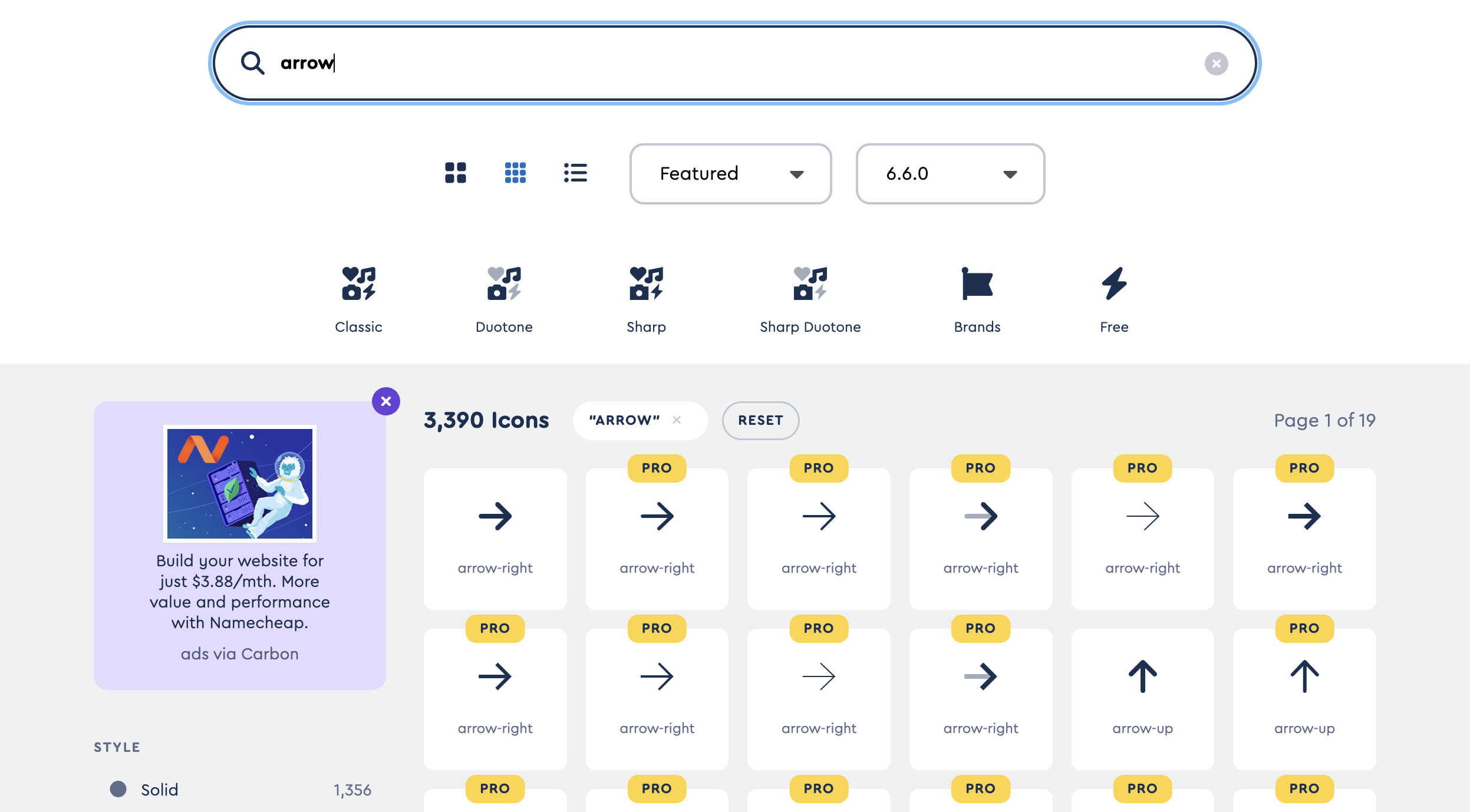
Task: Switch to compact grid view icon
Action: [x=515, y=173]
